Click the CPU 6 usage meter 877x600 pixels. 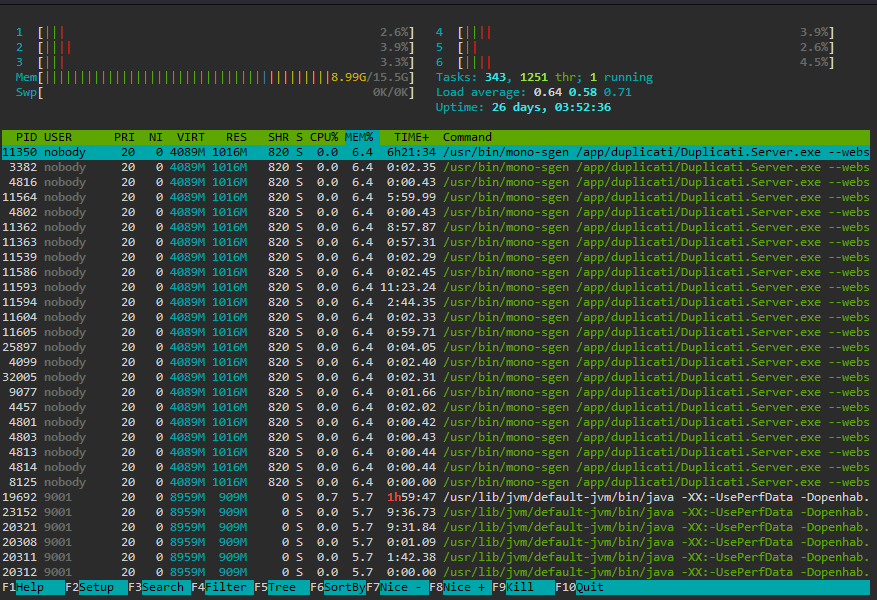pyautogui.click(x=635, y=63)
